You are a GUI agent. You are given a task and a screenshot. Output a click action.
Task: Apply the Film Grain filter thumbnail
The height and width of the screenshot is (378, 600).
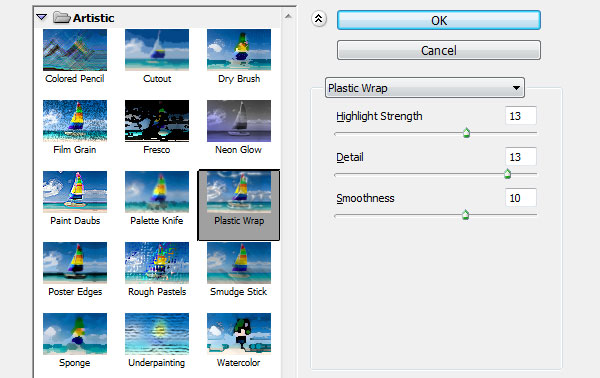[75, 121]
